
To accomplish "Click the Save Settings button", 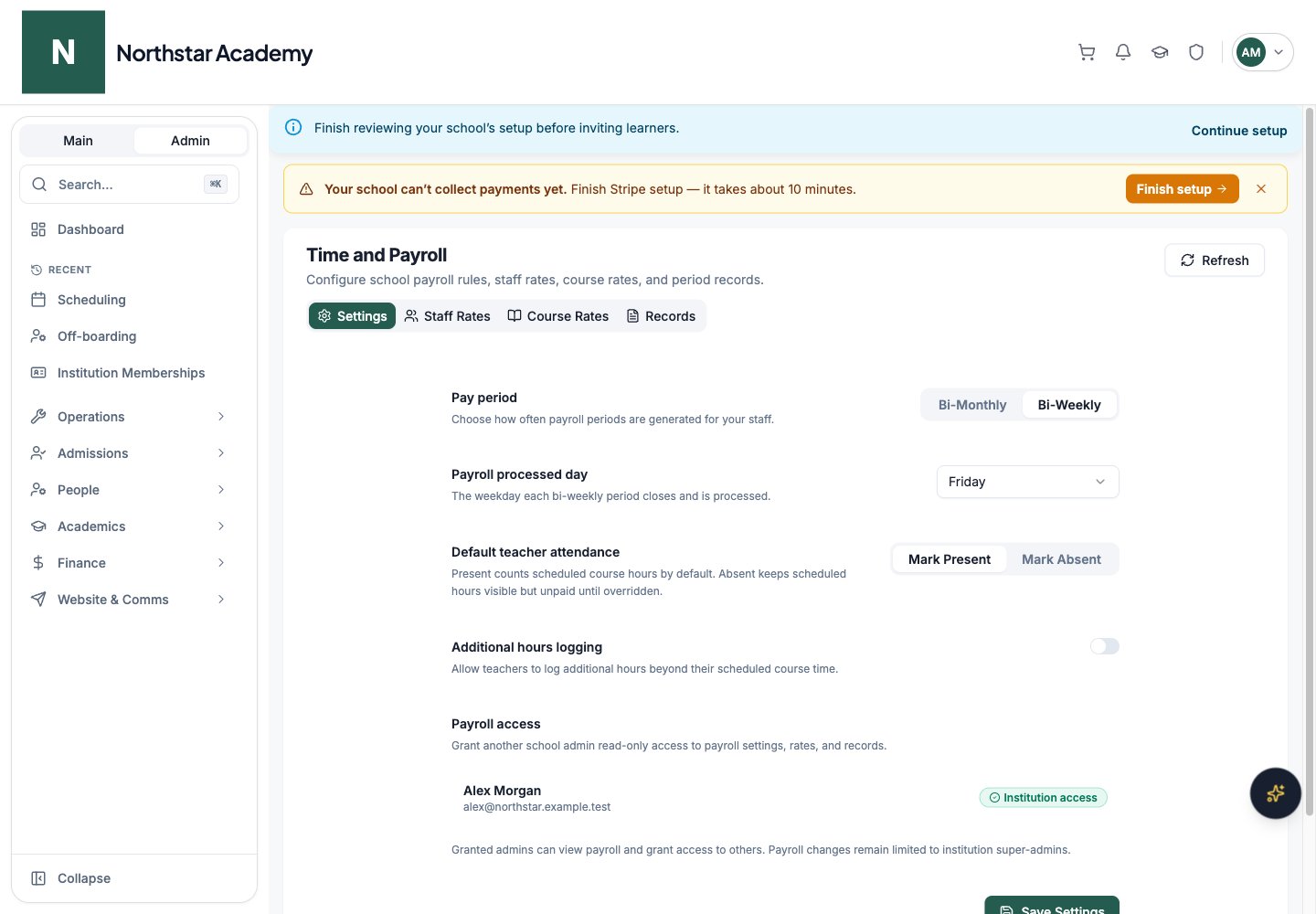I will point(1052,906).
